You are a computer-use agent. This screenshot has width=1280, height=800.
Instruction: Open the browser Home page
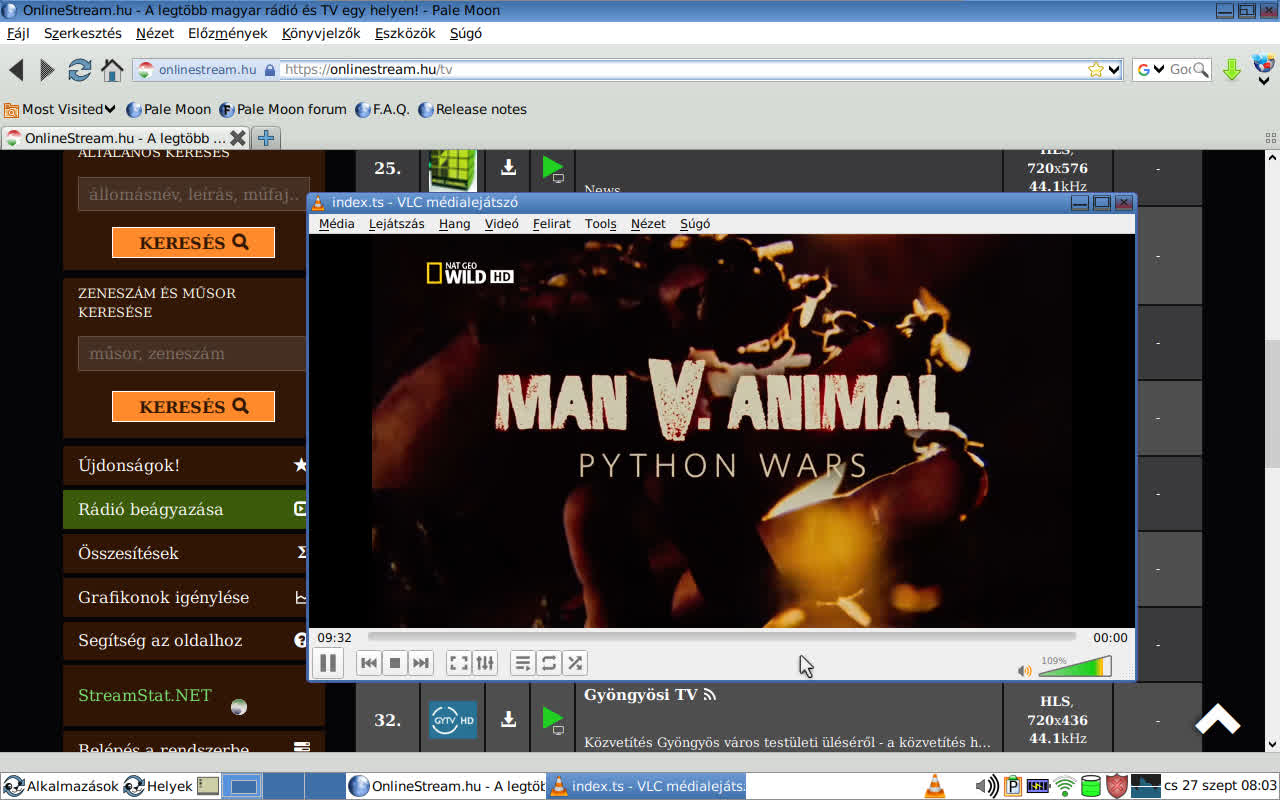click(x=112, y=70)
